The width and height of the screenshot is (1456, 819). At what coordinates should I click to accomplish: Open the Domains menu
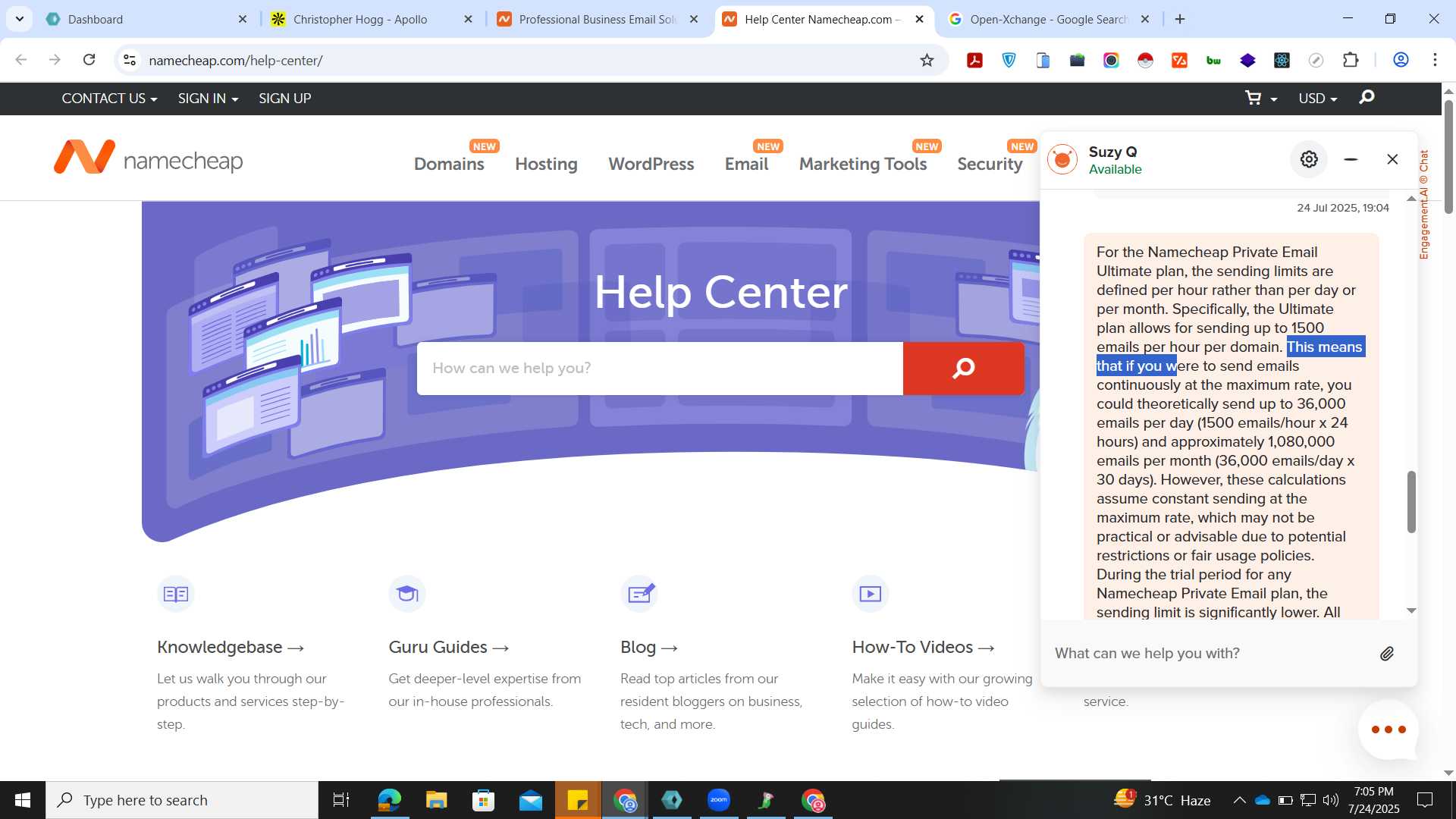pyautogui.click(x=449, y=164)
